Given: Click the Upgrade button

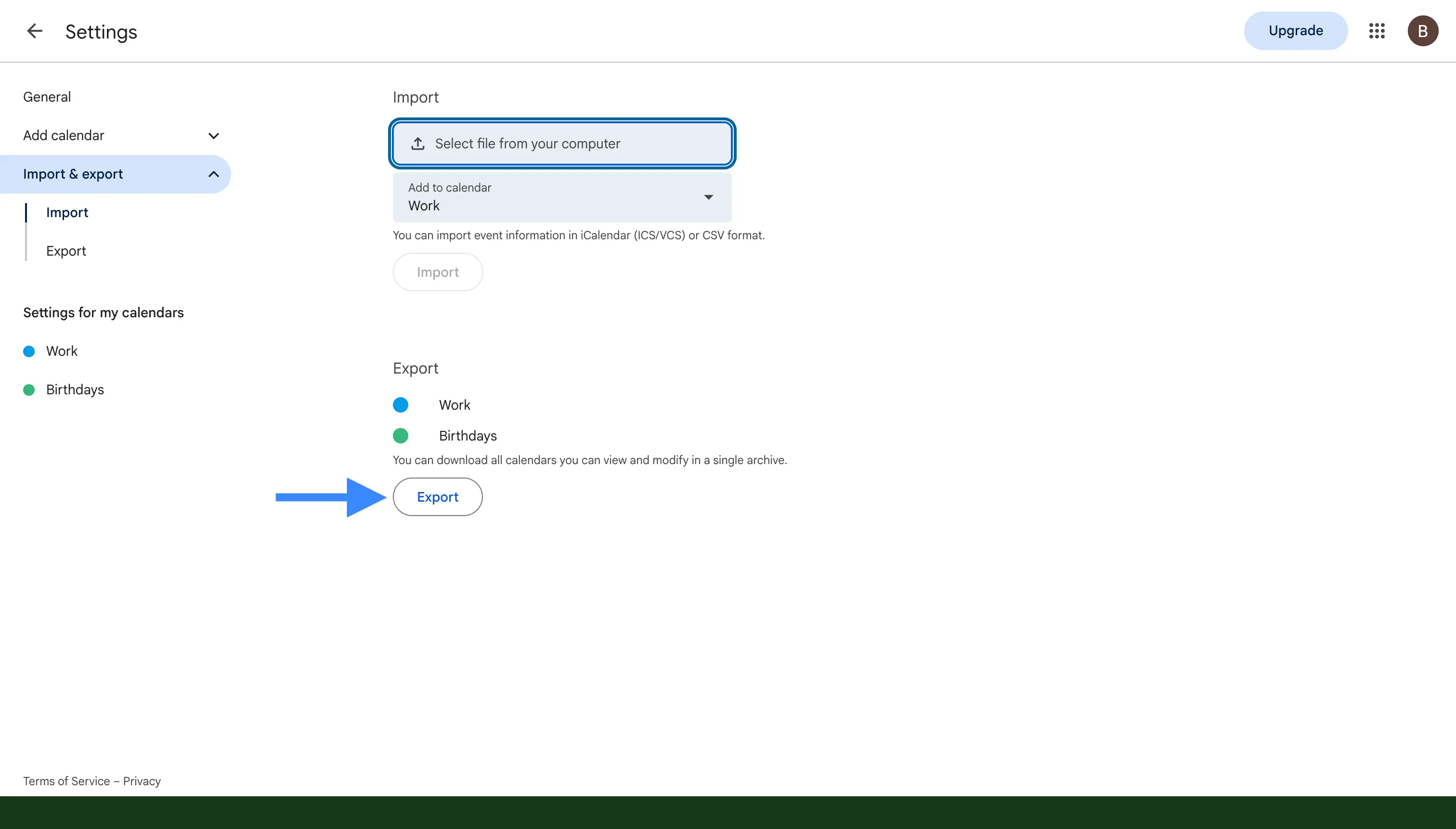Looking at the screenshot, I should 1295,31.
